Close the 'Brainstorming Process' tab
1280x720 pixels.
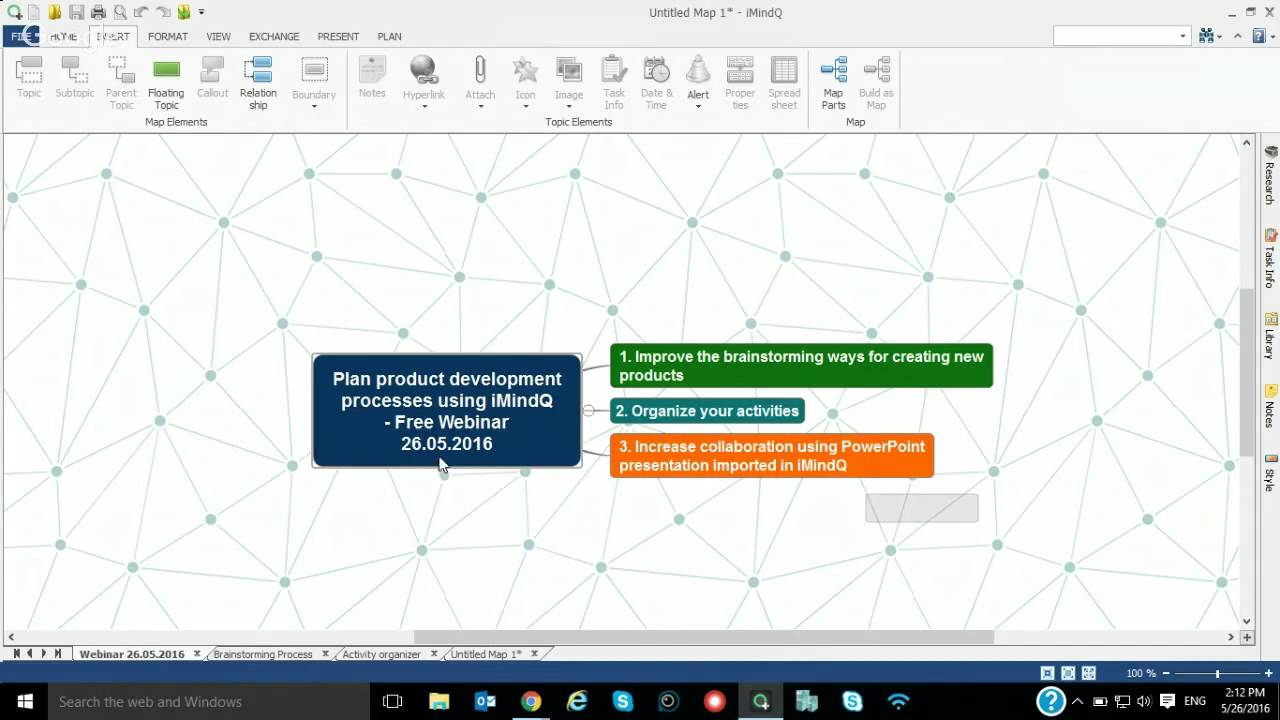pos(325,654)
